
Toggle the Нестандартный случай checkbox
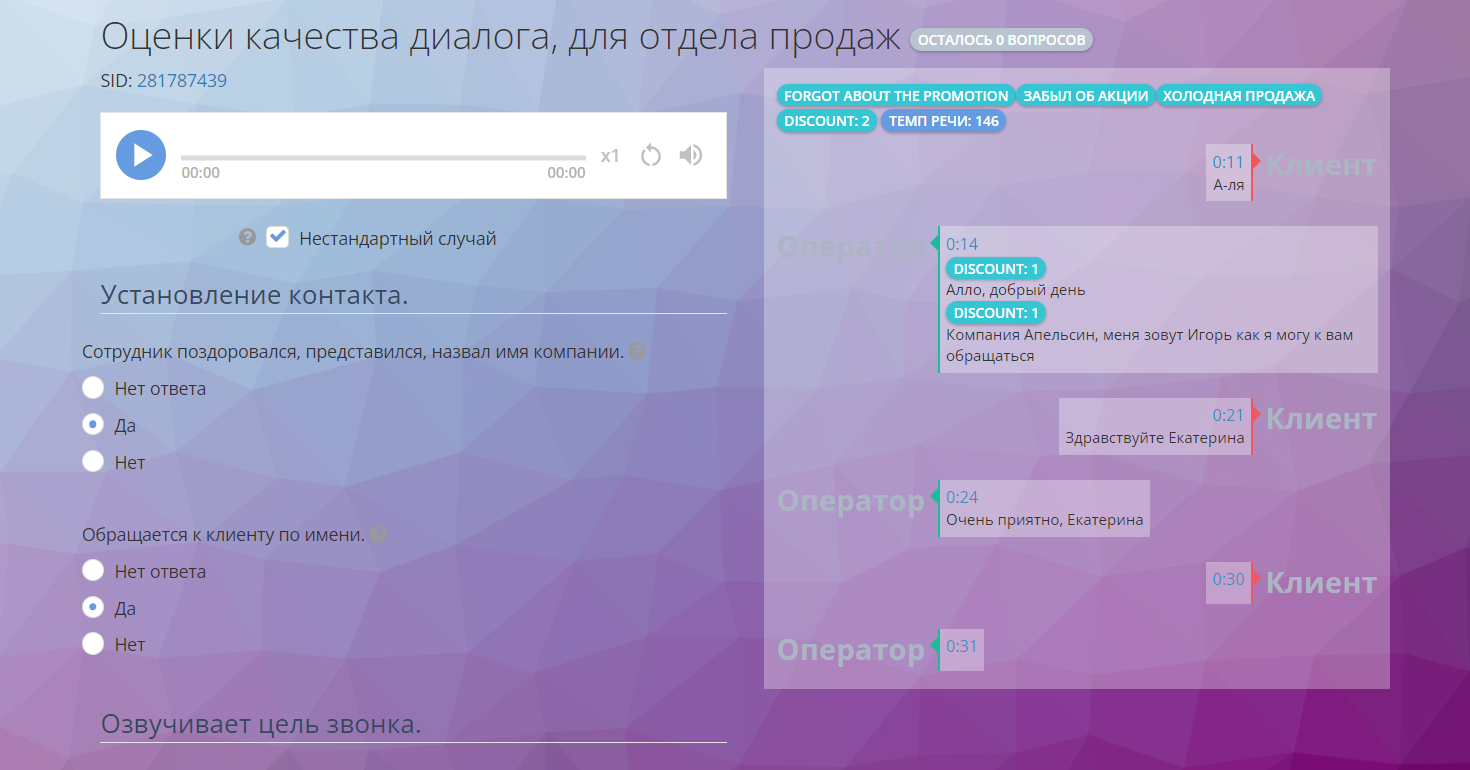pos(277,238)
